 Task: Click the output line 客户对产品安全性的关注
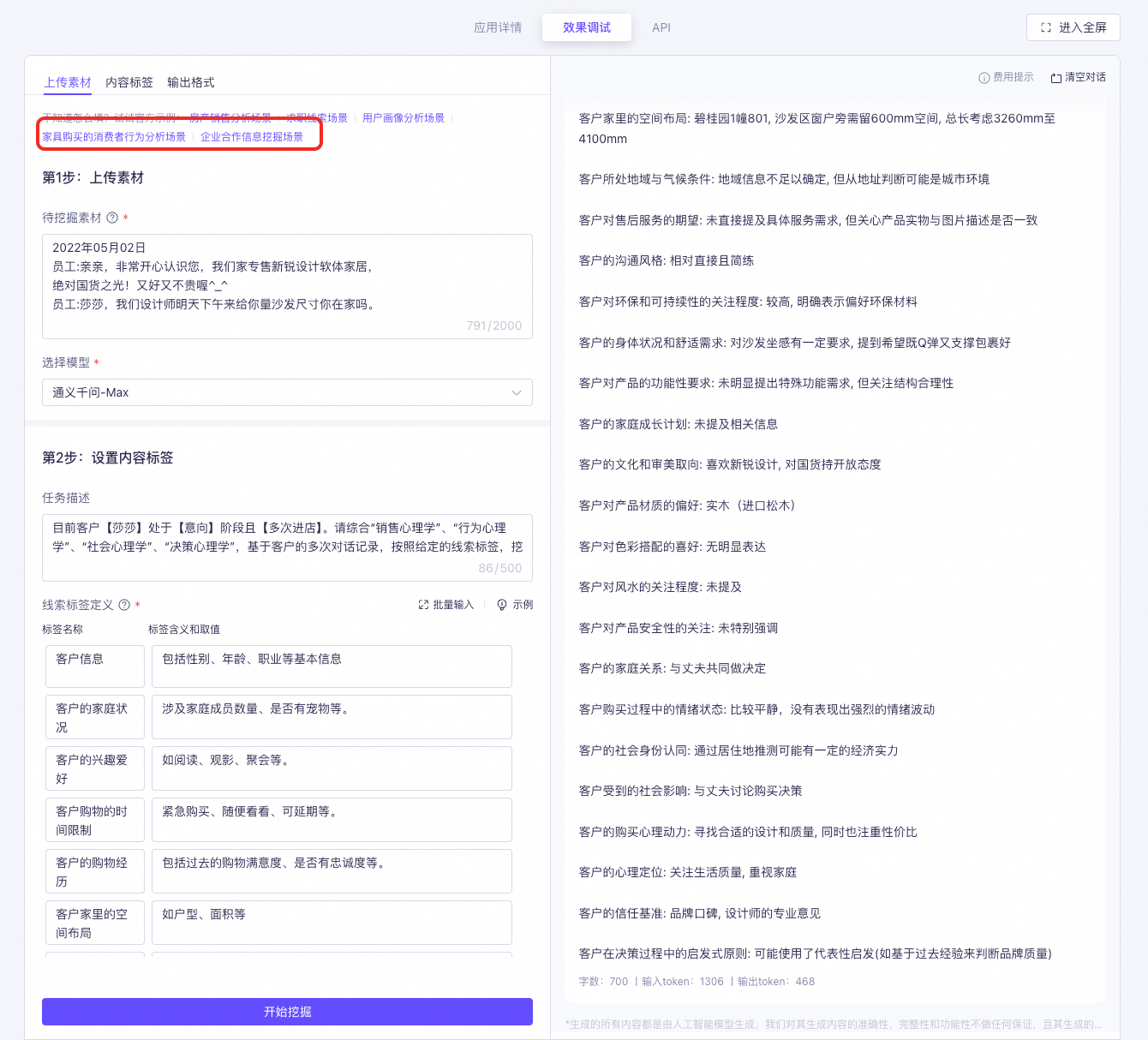tap(679, 628)
